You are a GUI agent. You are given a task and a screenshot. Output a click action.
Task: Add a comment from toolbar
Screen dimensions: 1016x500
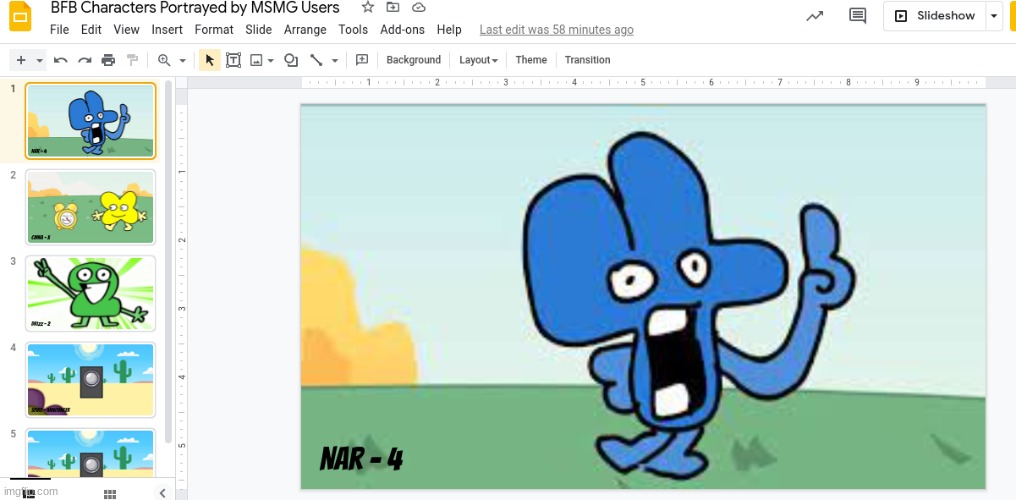[362, 60]
